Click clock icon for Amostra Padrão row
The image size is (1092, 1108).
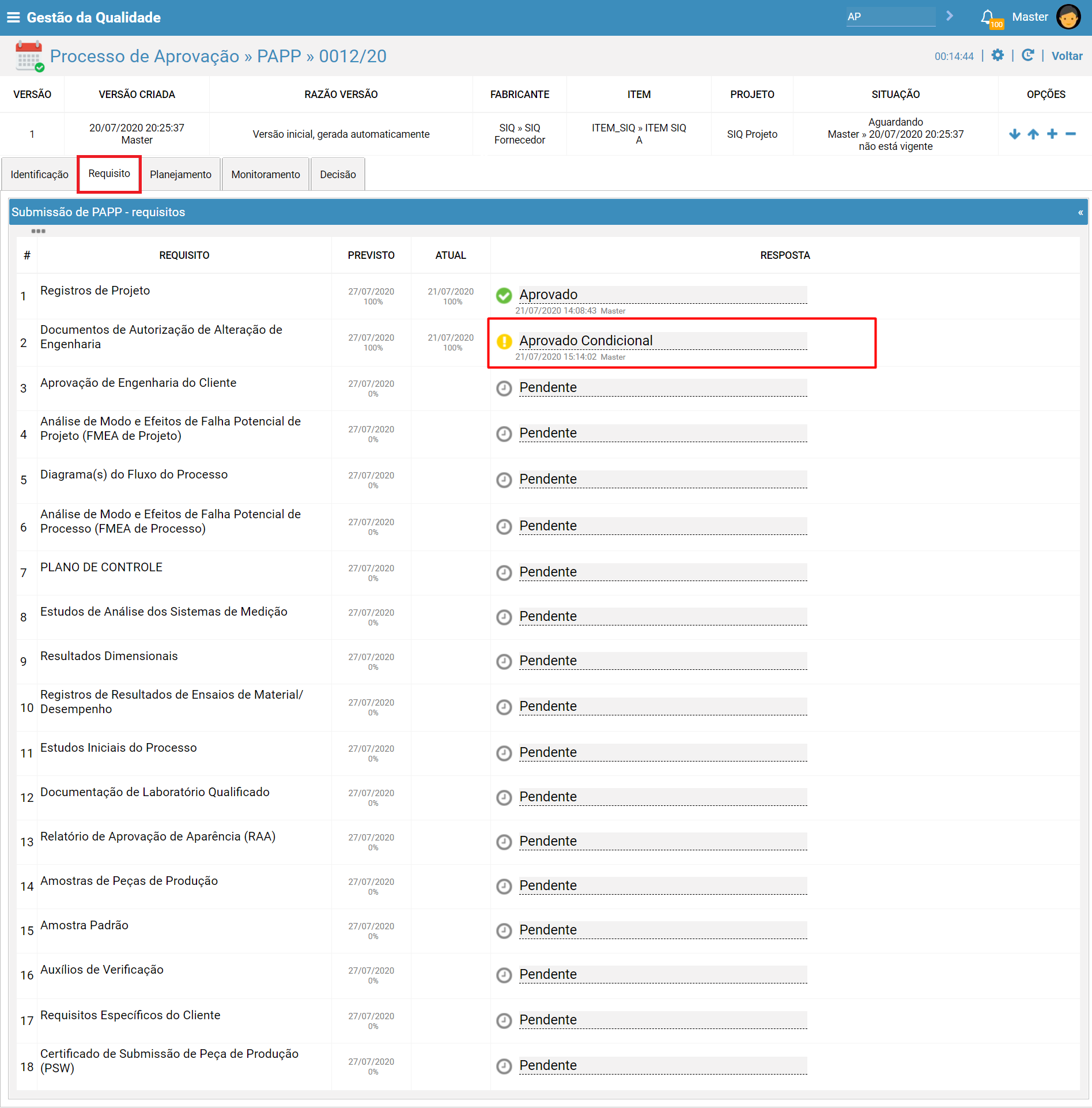[504, 931]
